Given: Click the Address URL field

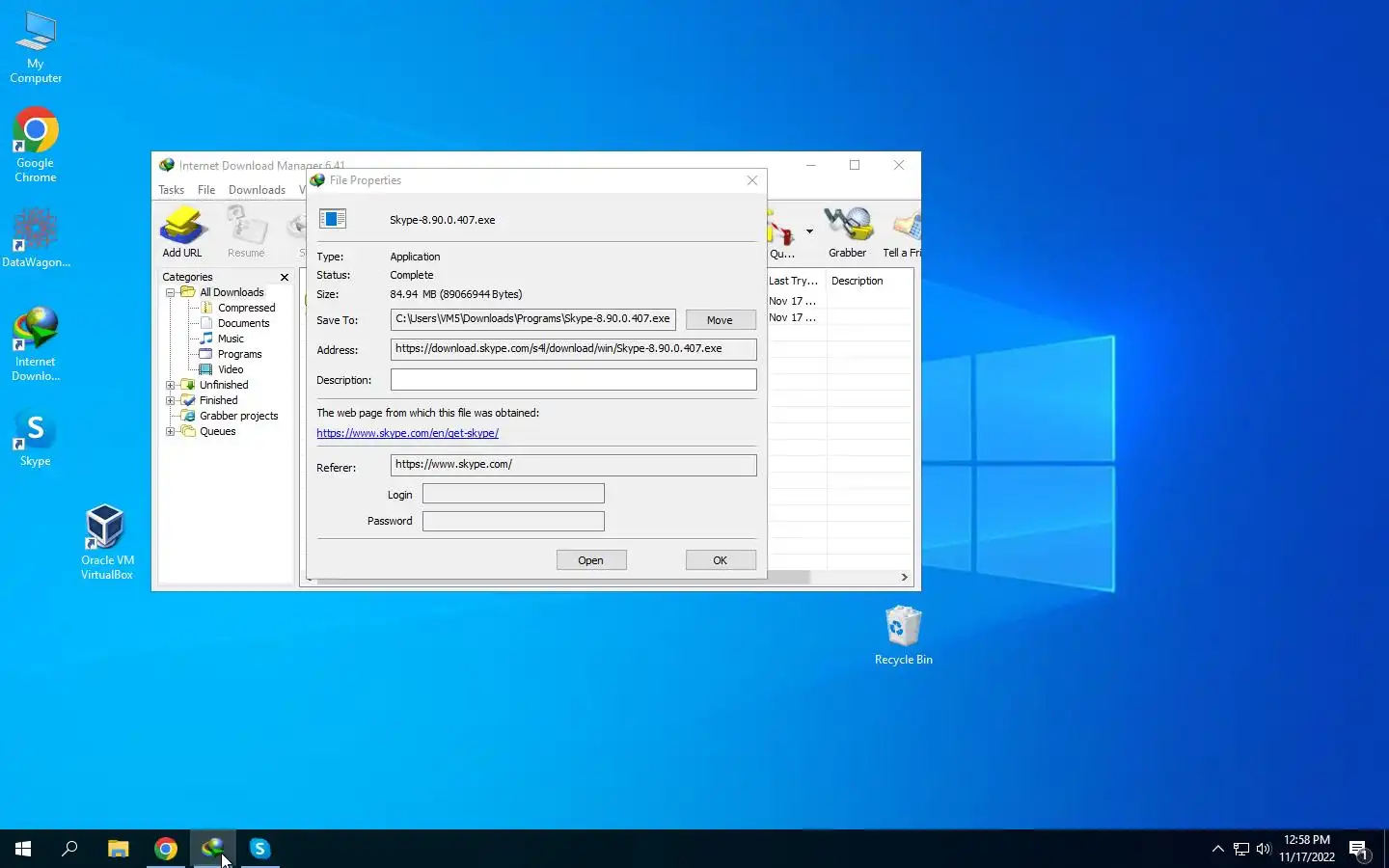Looking at the screenshot, I should click(573, 349).
